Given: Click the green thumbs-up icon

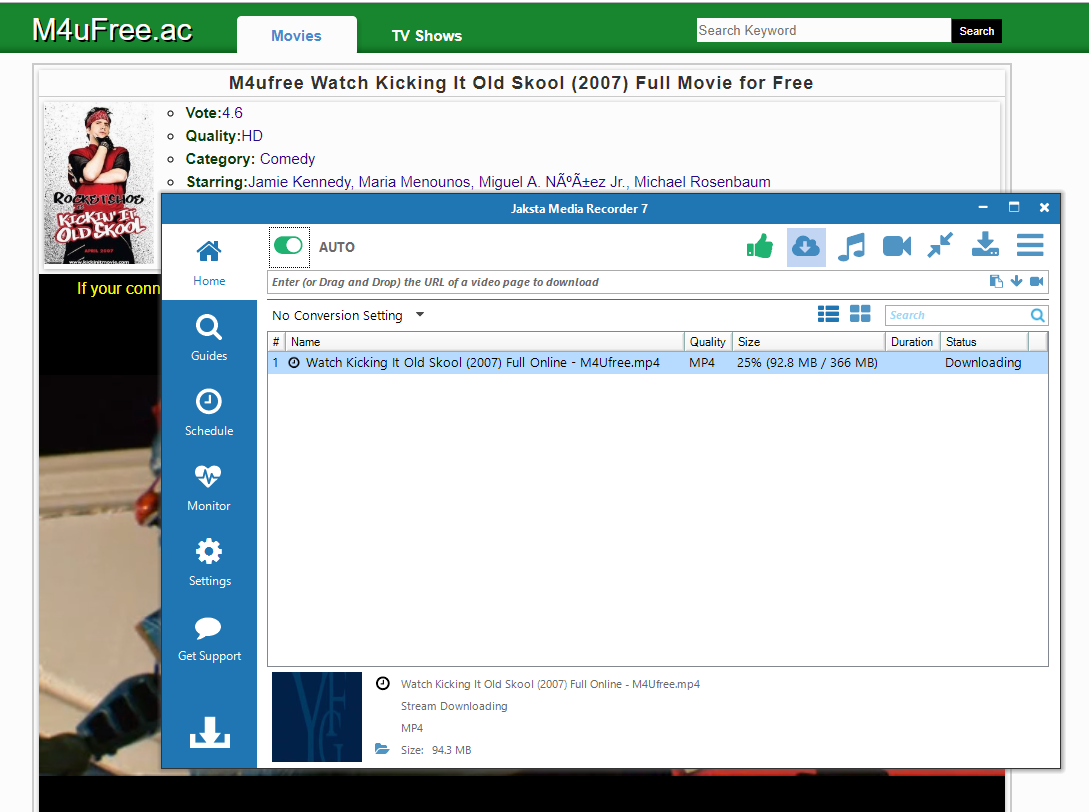Looking at the screenshot, I should pos(759,246).
